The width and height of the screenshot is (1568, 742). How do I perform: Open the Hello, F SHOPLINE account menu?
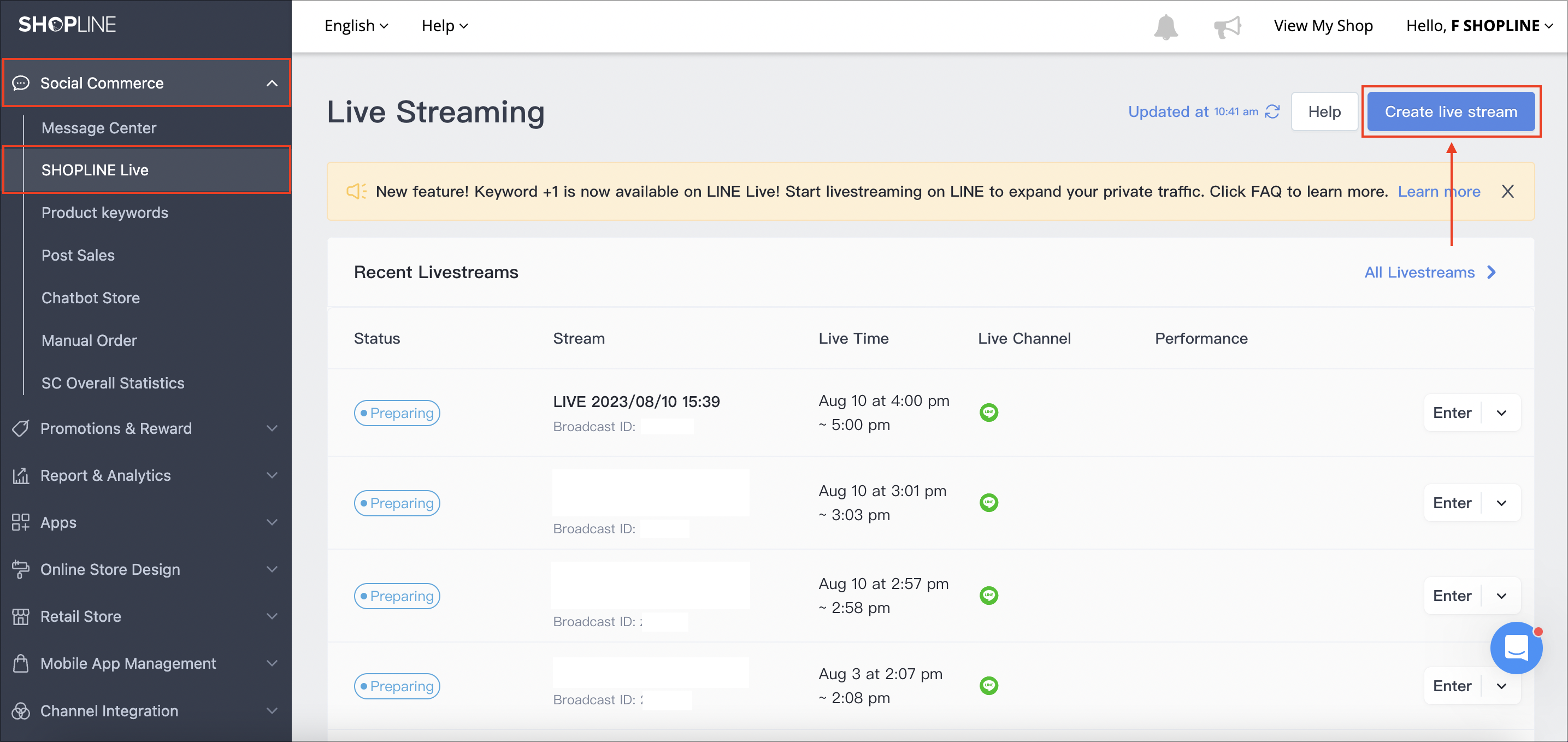[1479, 26]
